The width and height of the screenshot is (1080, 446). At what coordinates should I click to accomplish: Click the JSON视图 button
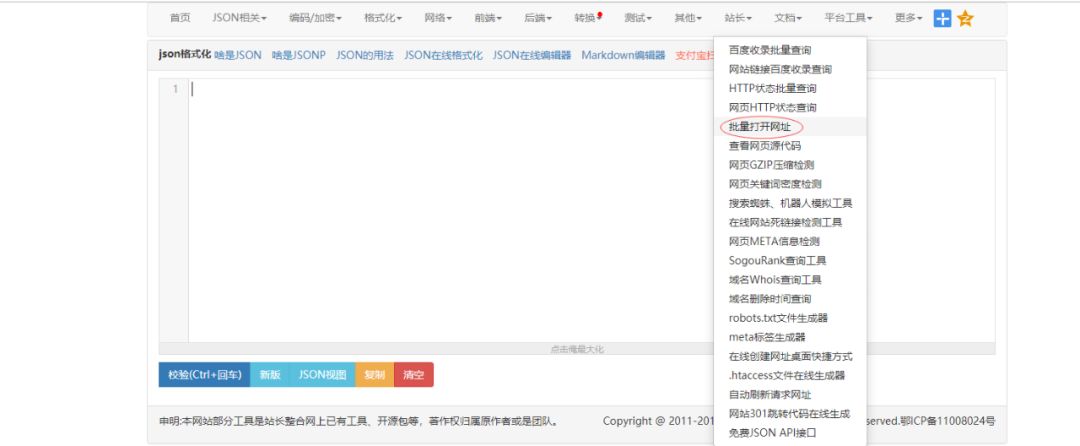[322, 374]
